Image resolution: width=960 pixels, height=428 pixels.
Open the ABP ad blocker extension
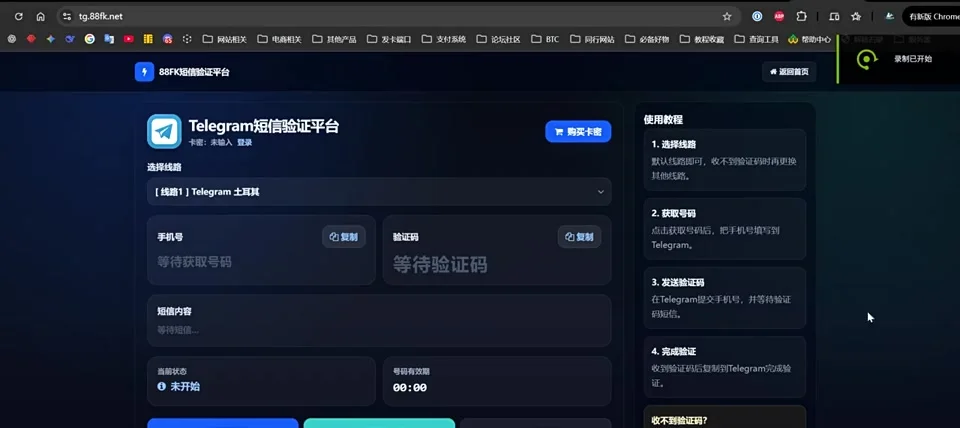779,17
